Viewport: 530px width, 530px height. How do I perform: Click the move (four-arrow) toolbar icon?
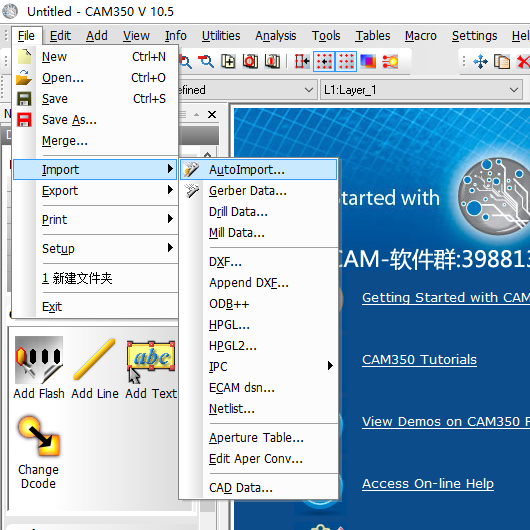pos(480,62)
